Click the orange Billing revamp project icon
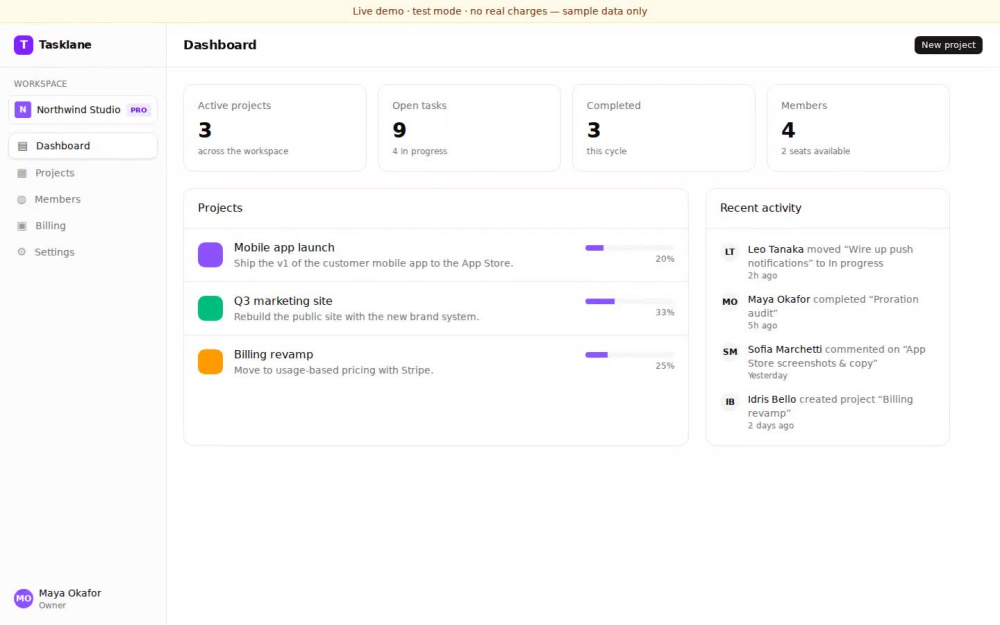Viewport: 1000px width, 625px height. click(210, 362)
